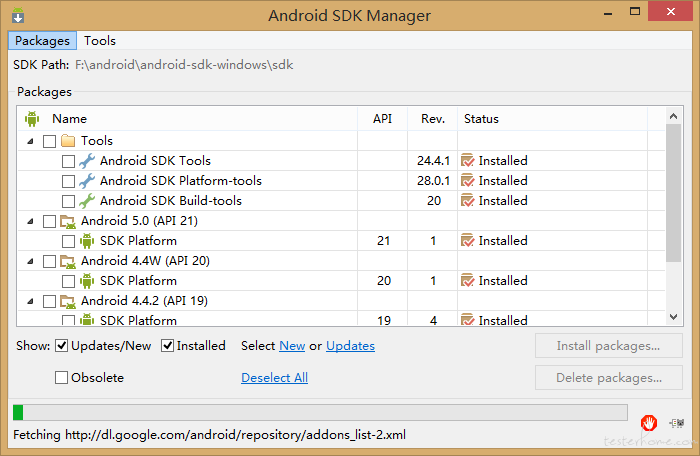The image size is (700, 456).
Task: Open the Tools menu
Action: click(x=100, y=41)
